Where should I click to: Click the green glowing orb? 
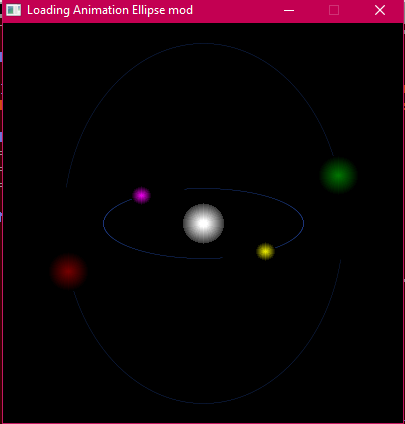click(339, 175)
